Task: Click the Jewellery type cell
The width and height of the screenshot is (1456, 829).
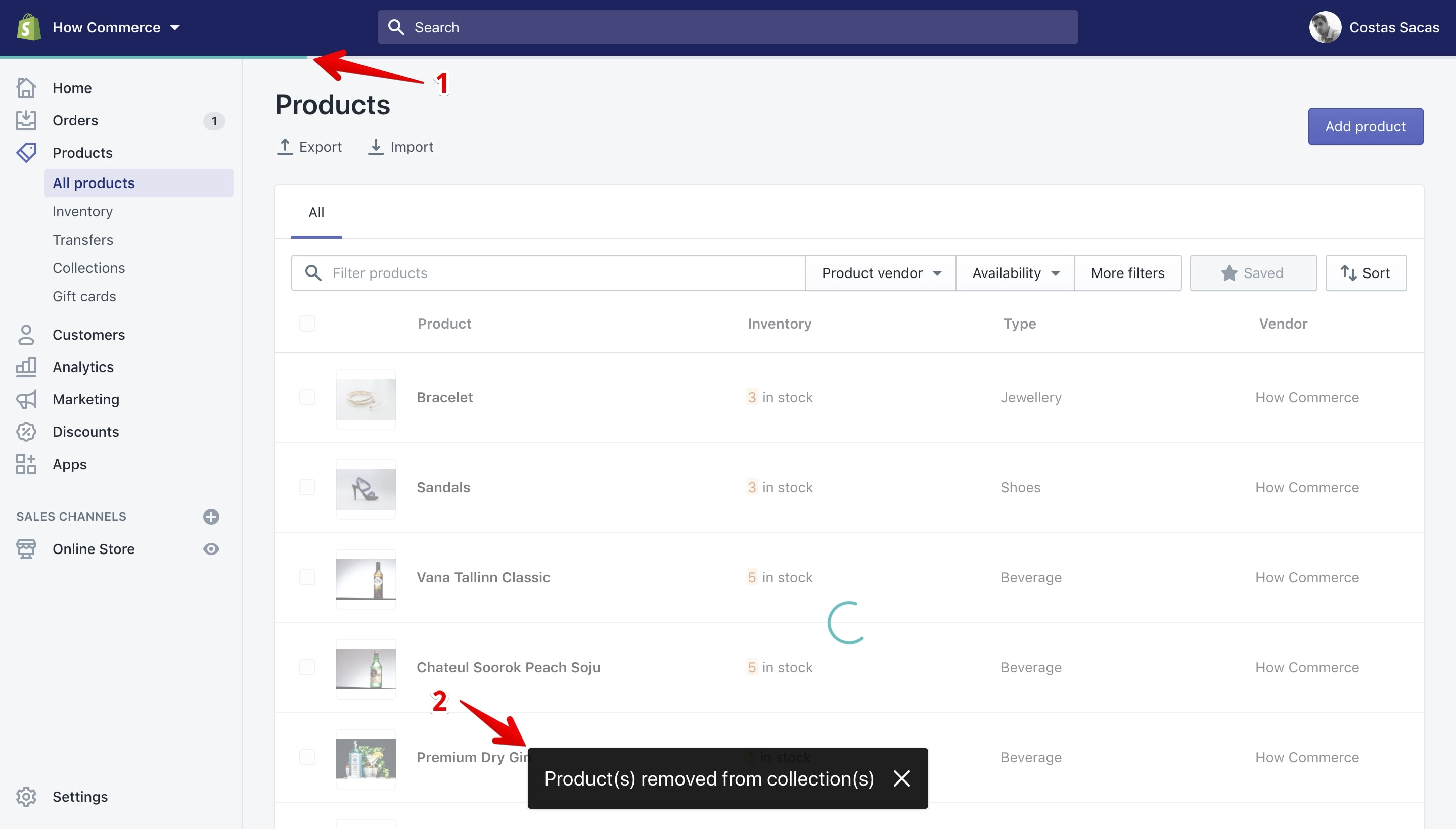Action: 1031,397
